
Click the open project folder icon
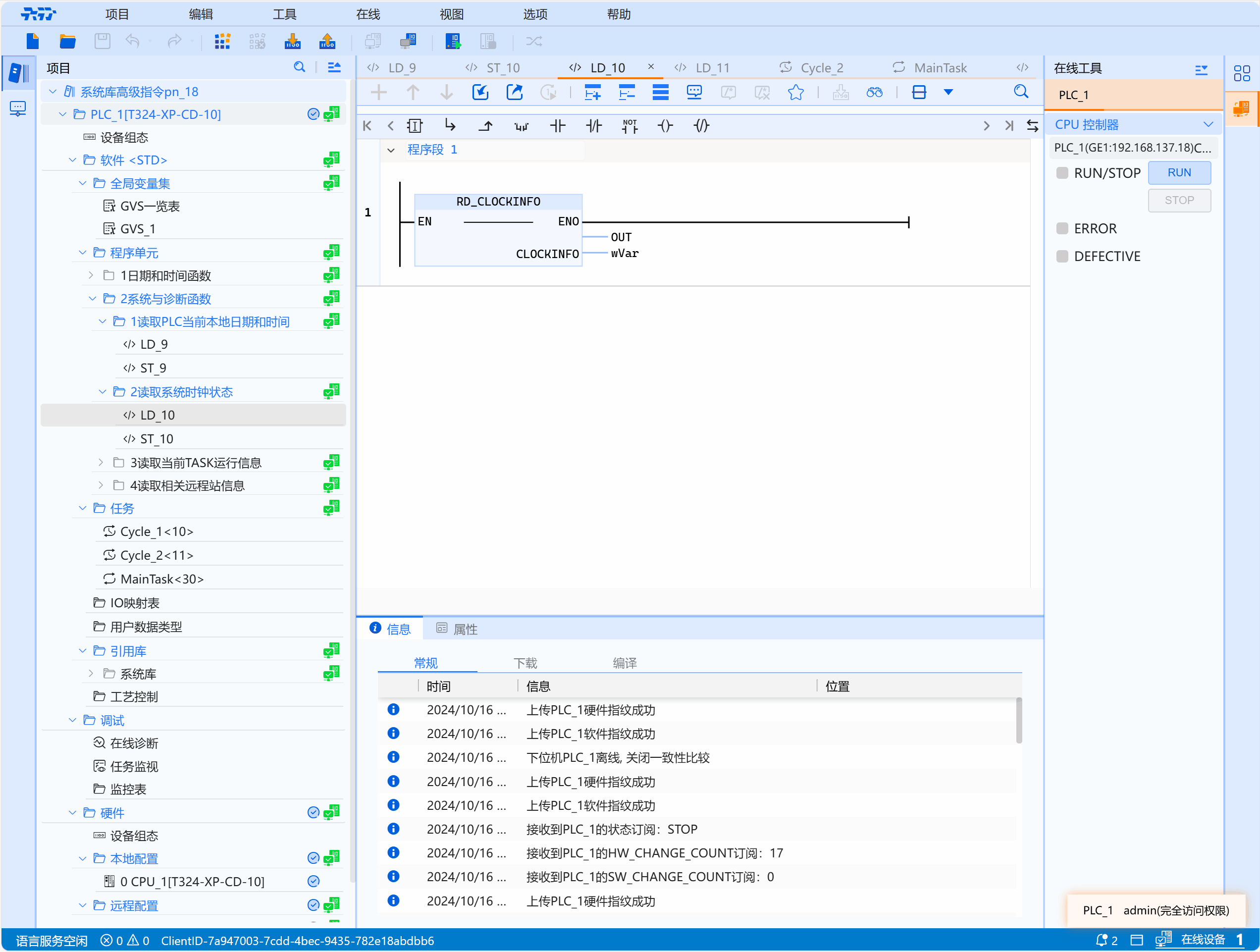point(67,41)
